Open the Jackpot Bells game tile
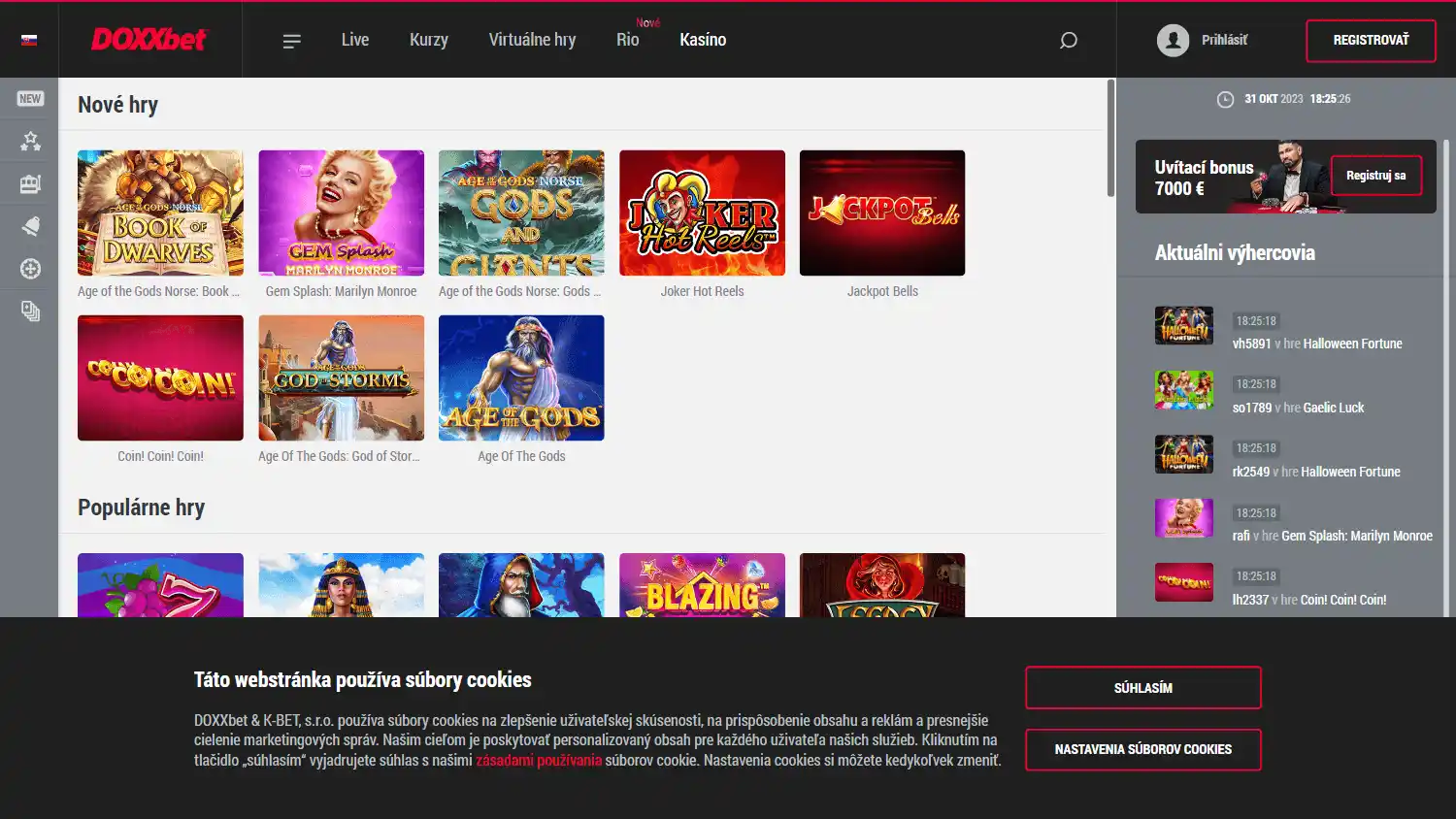This screenshot has width=1456, height=819. point(882,213)
